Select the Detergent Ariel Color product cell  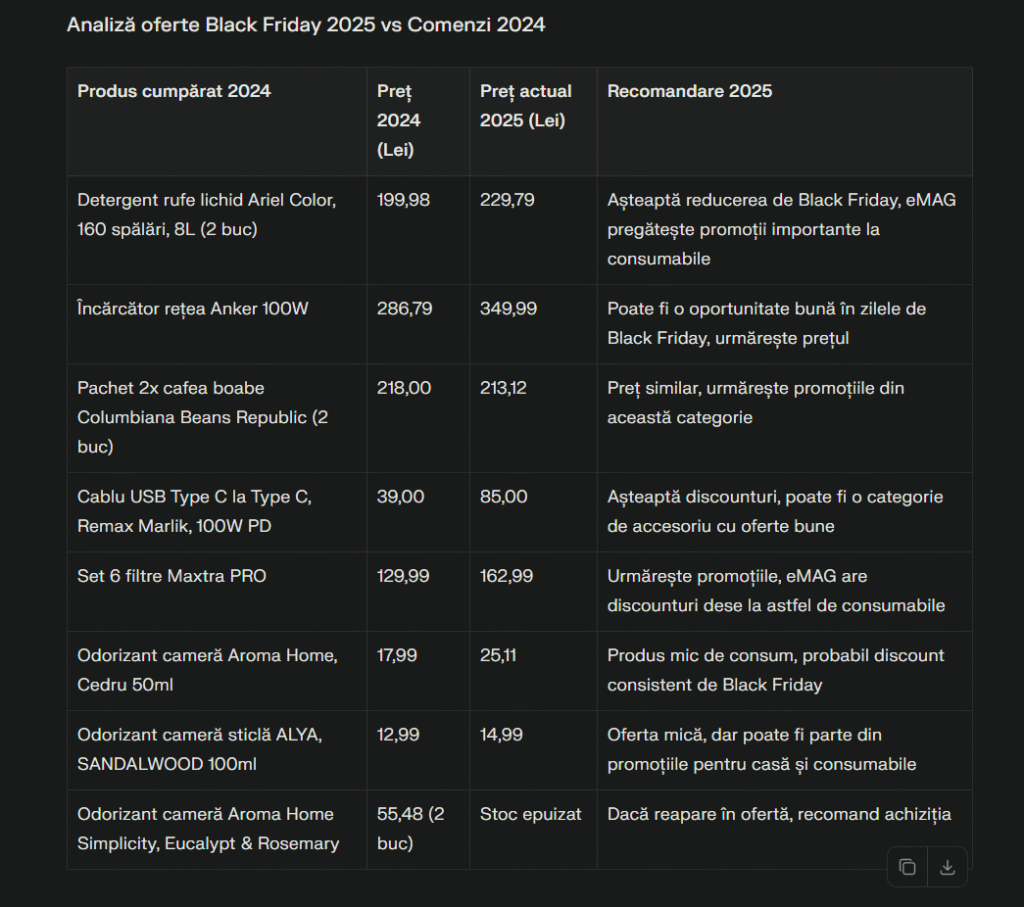click(207, 214)
